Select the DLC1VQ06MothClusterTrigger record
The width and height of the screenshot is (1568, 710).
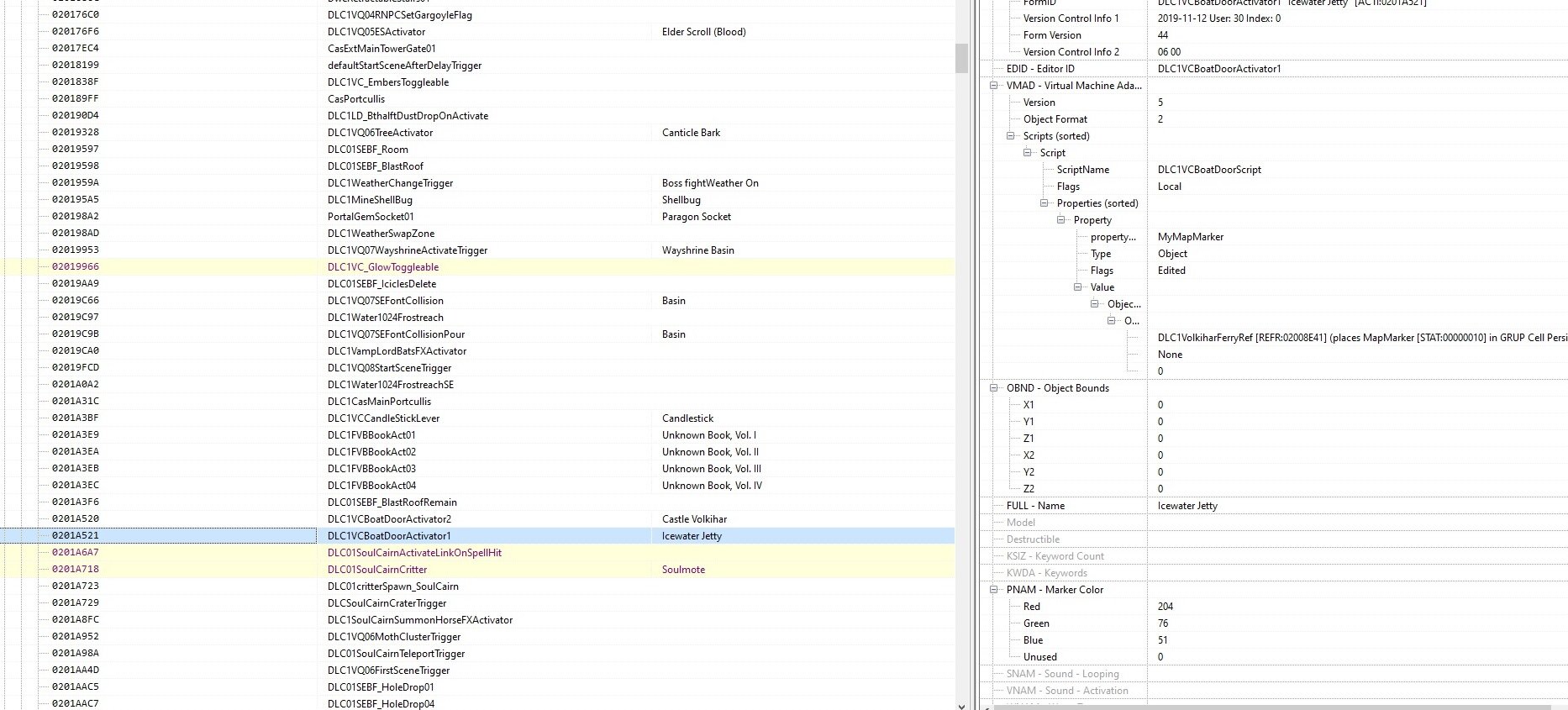[x=477, y=637]
